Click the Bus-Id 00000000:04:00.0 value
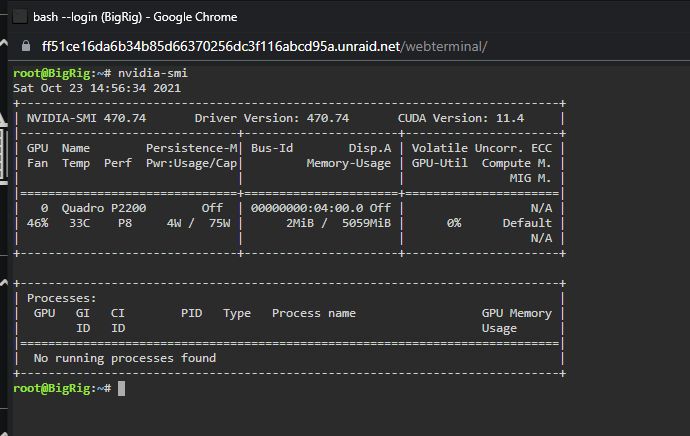The image size is (690, 436). click(307, 208)
